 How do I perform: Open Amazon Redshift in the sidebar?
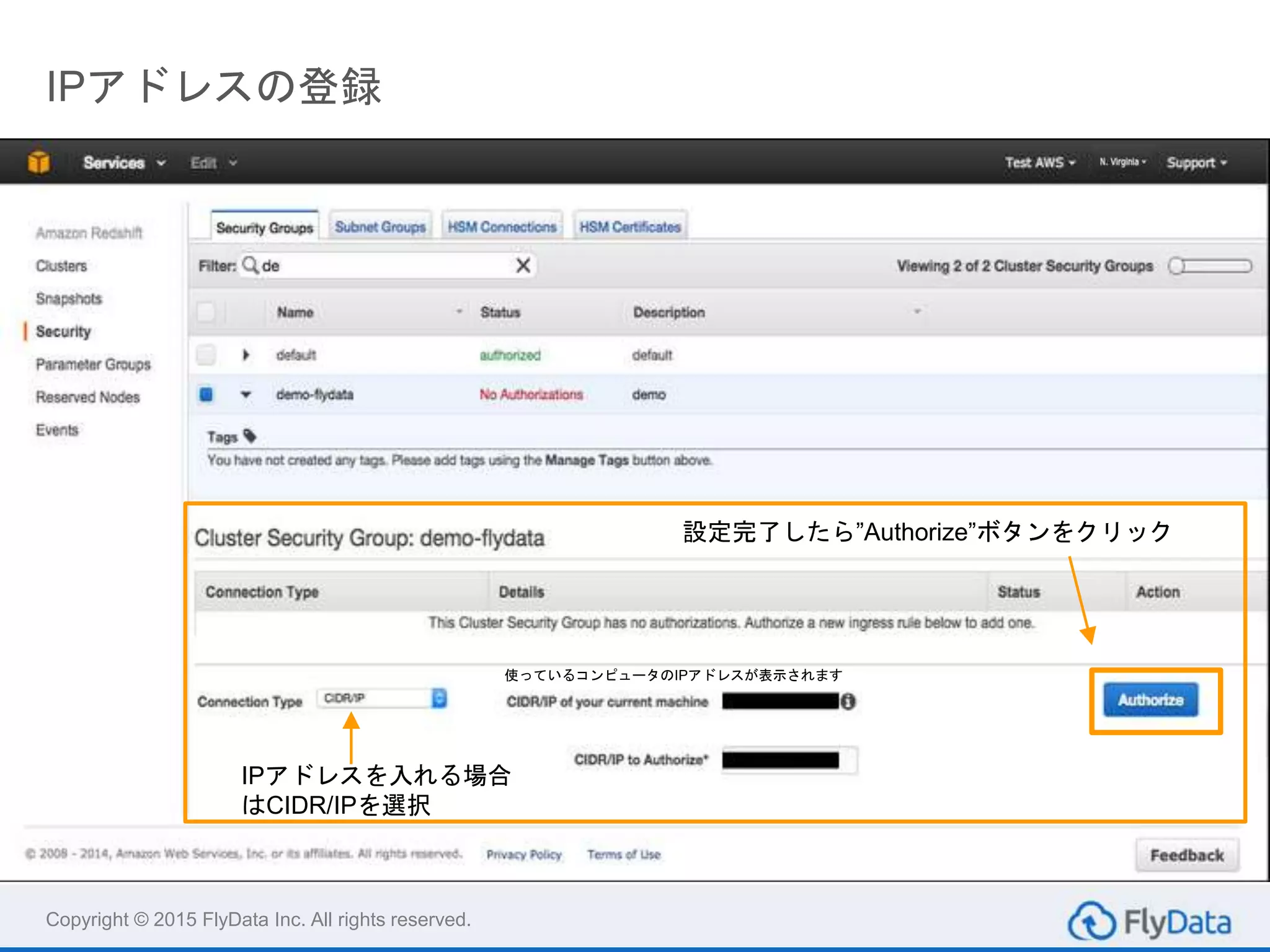89,233
